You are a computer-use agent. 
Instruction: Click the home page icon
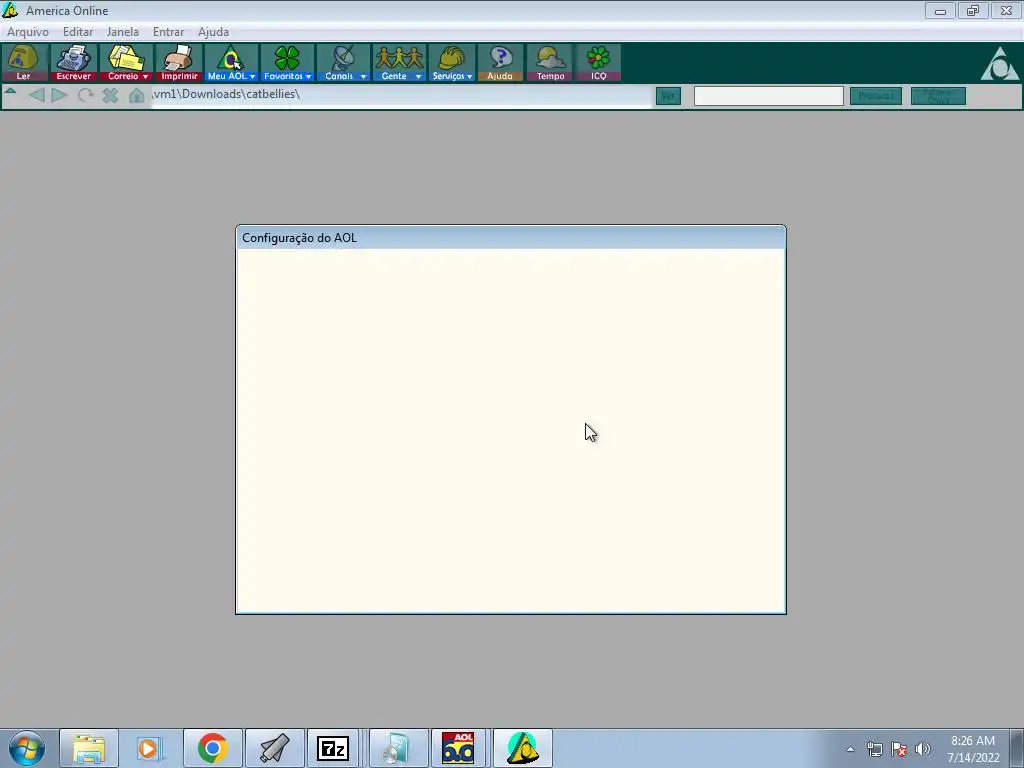pos(136,95)
